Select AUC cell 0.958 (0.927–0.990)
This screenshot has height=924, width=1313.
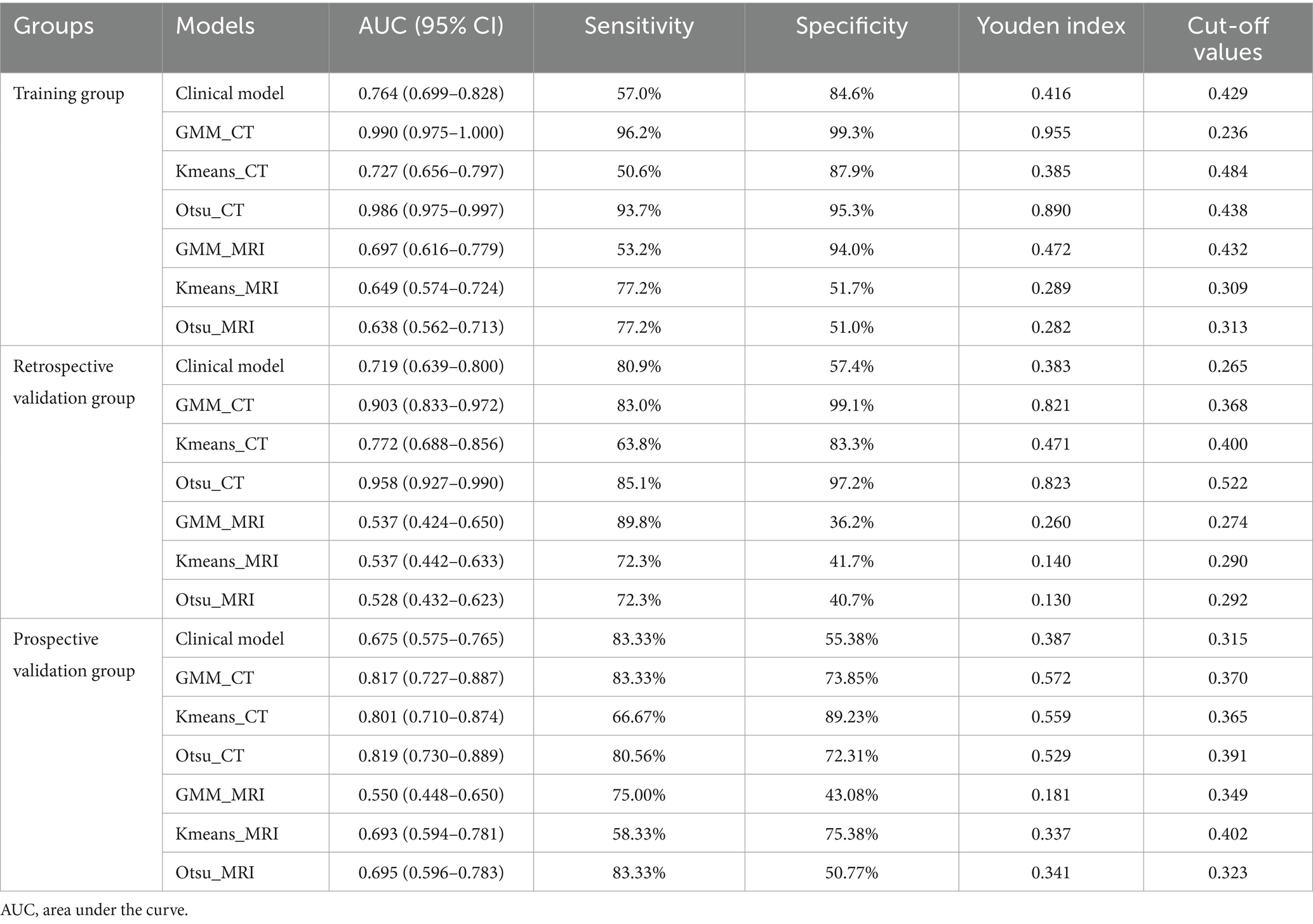coord(430,483)
